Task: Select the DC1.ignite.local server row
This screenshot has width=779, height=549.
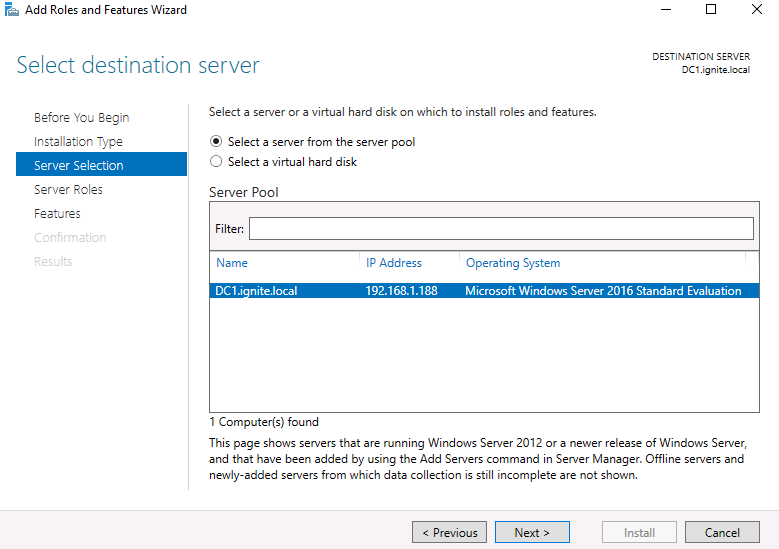Action: point(484,291)
